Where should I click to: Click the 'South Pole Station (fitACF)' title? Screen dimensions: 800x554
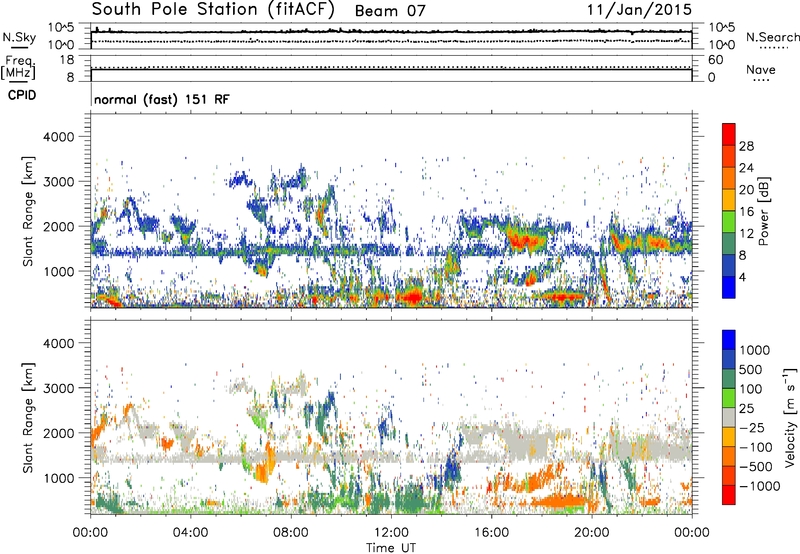(213, 9)
